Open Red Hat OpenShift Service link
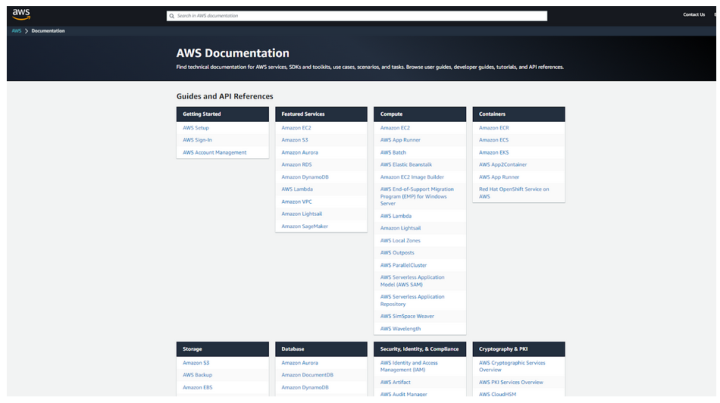This screenshot has width=720, height=403. tap(514, 193)
